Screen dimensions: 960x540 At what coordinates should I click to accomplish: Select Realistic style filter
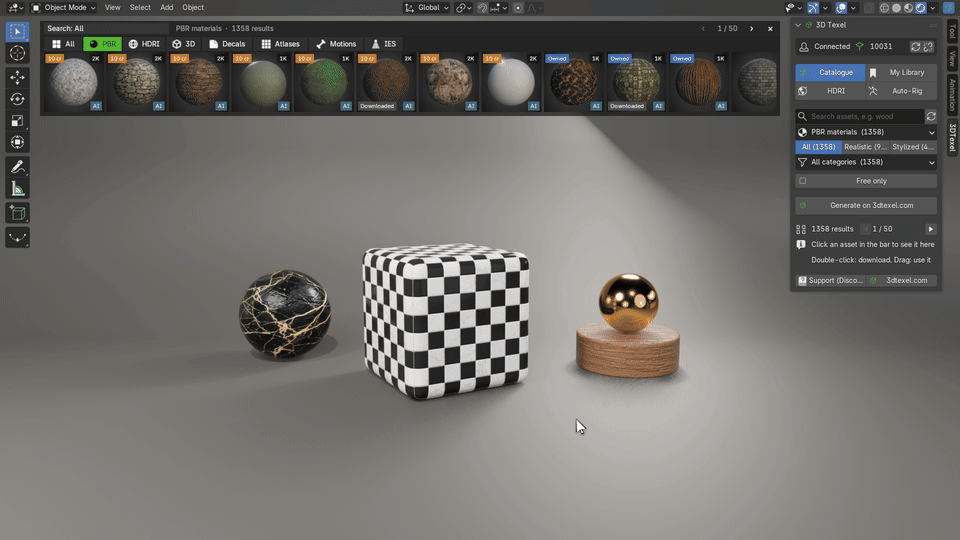pyautogui.click(x=865, y=147)
